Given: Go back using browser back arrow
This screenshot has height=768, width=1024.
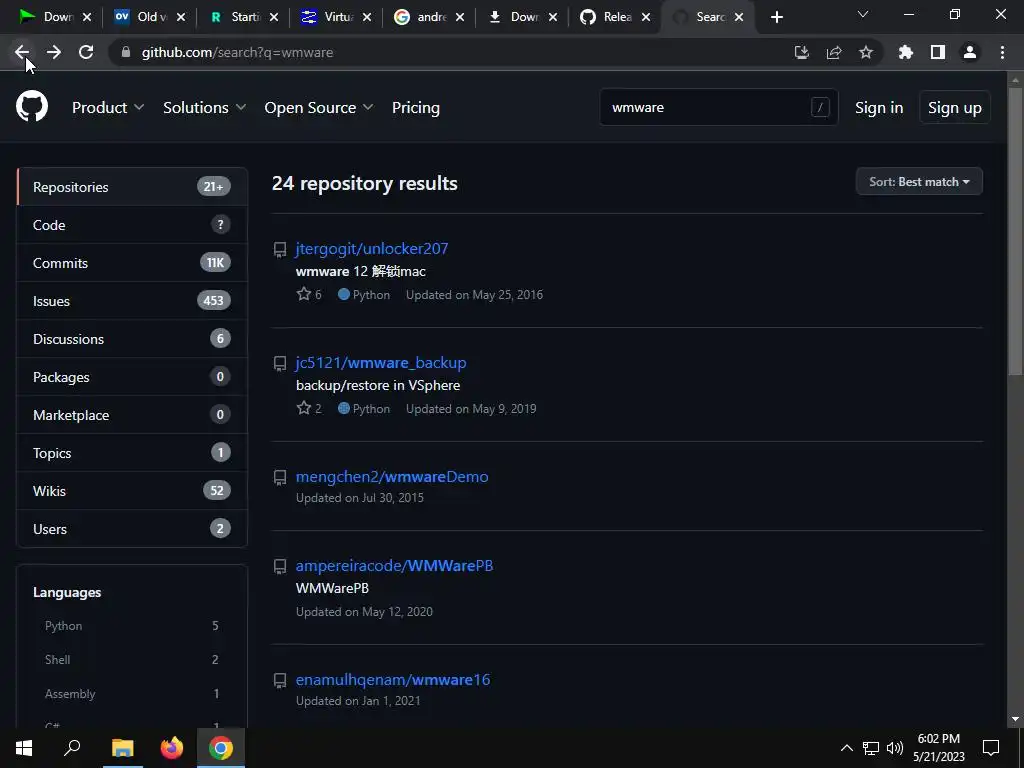Looking at the screenshot, I should (x=22, y=52).
